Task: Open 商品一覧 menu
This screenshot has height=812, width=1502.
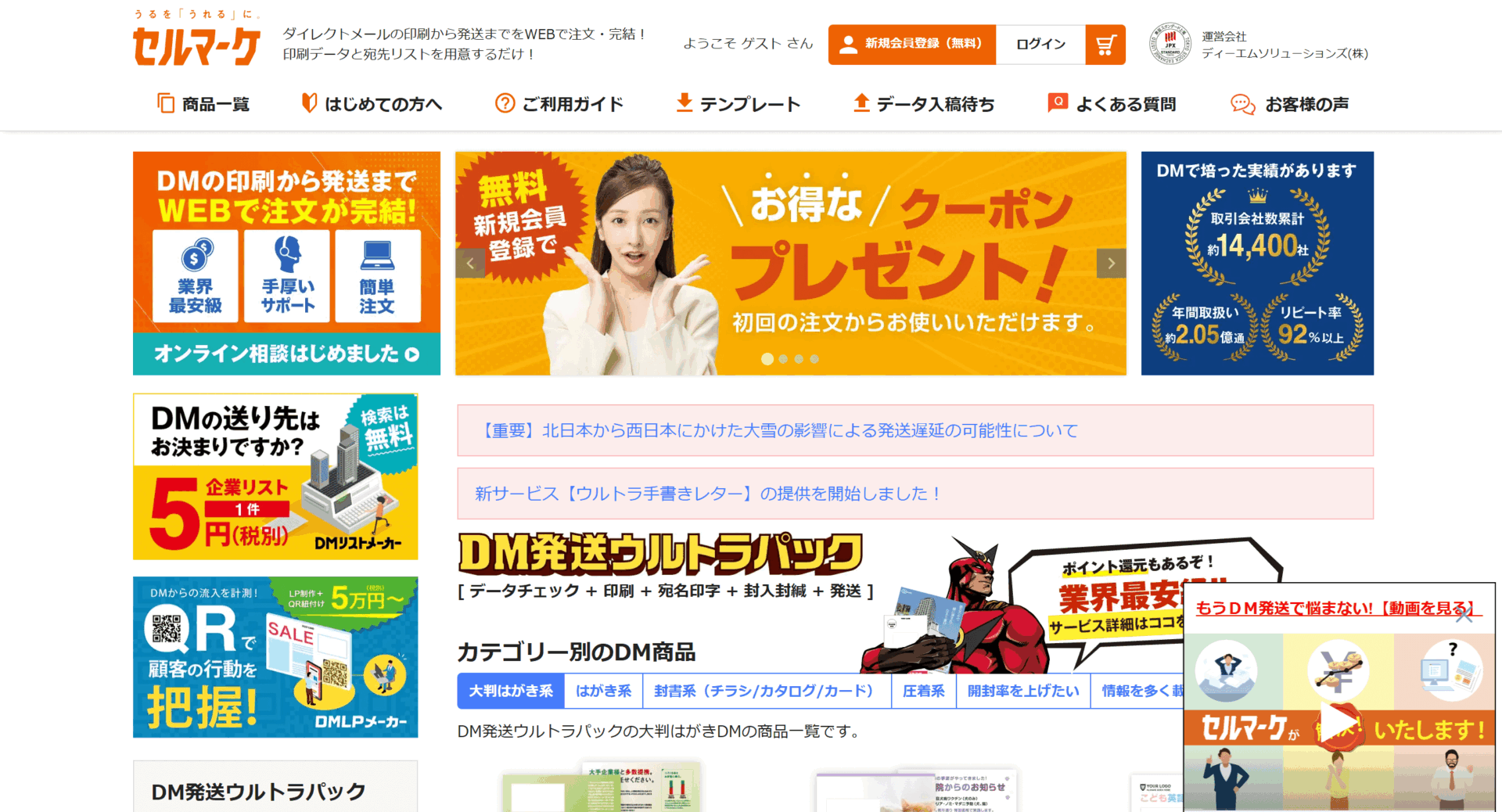Action: [x=203, y=104]
